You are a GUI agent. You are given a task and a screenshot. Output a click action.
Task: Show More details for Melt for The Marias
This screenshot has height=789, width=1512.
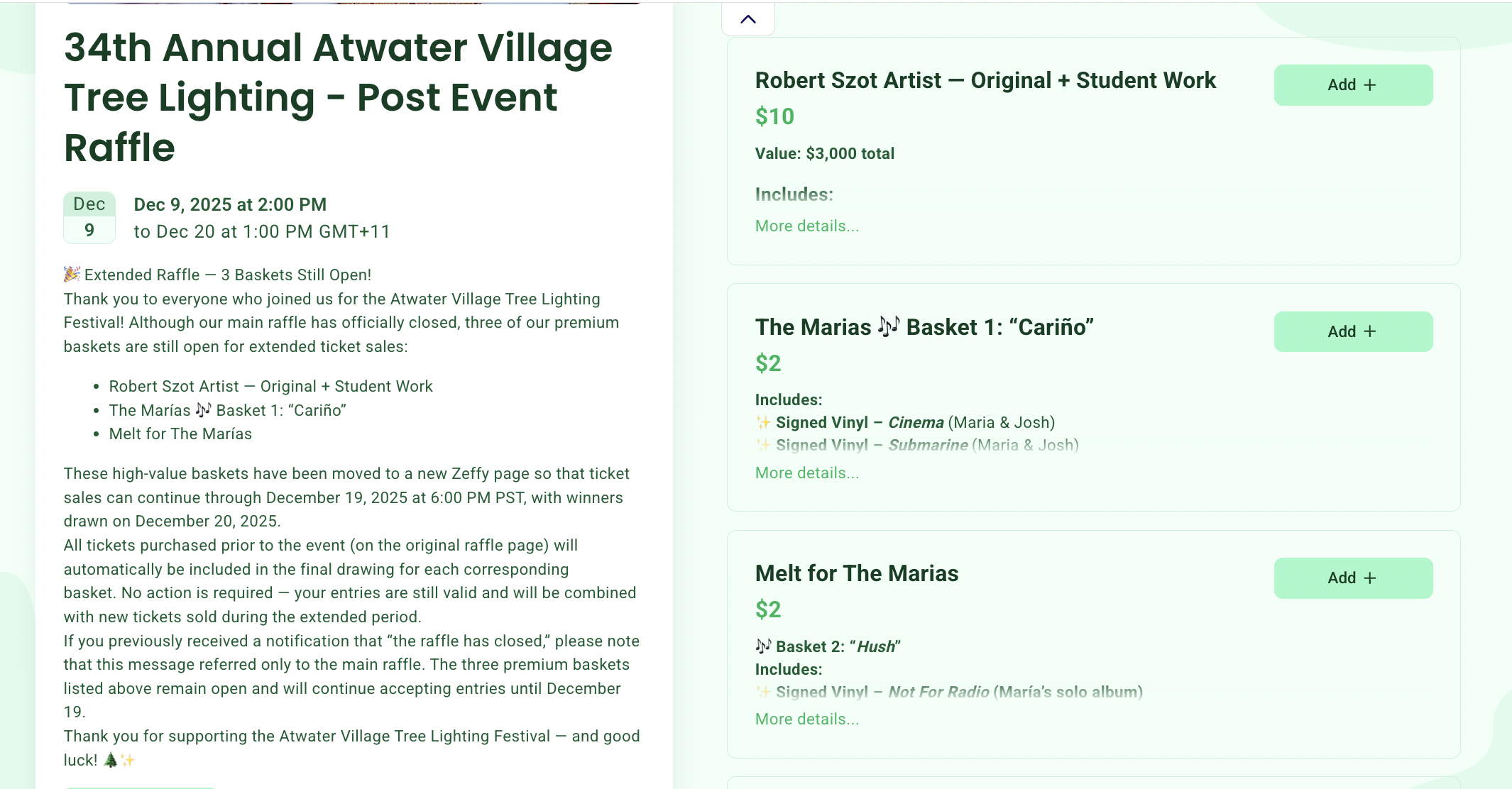(807, 719)
